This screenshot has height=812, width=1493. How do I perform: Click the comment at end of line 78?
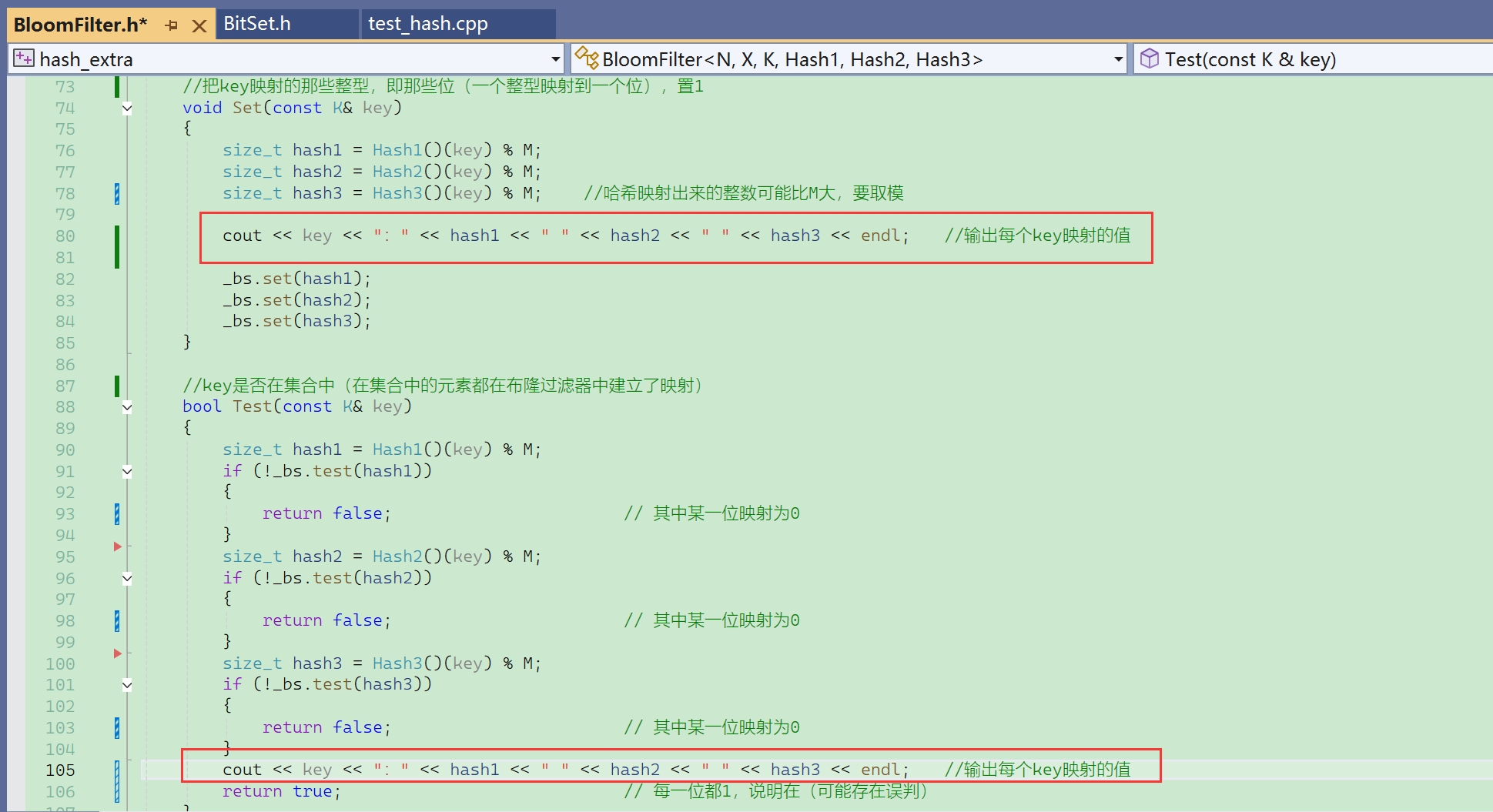744,193
